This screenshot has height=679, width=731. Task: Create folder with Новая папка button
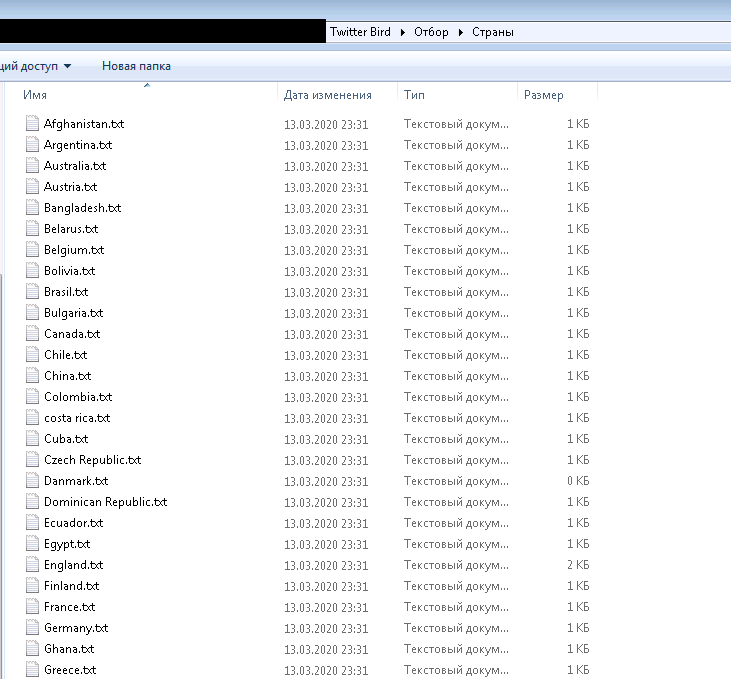(136, 66)
